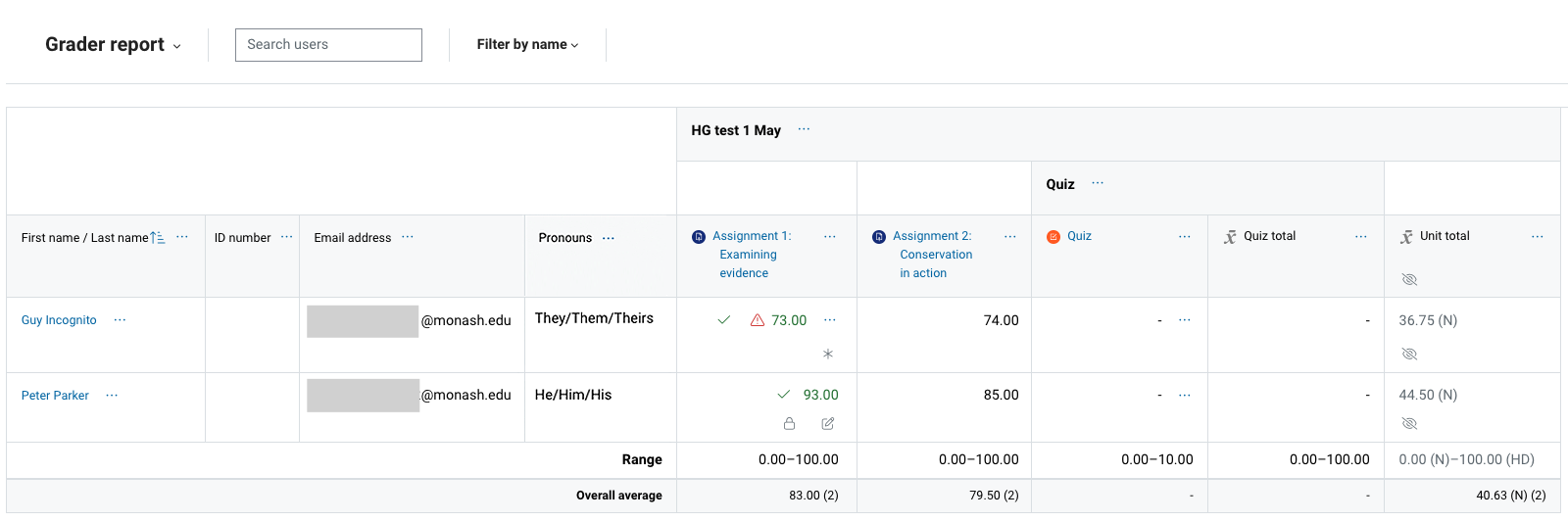
Task: Expand the Filter by name dropdown
Action: pyautogui.click(x=527, y=45)
